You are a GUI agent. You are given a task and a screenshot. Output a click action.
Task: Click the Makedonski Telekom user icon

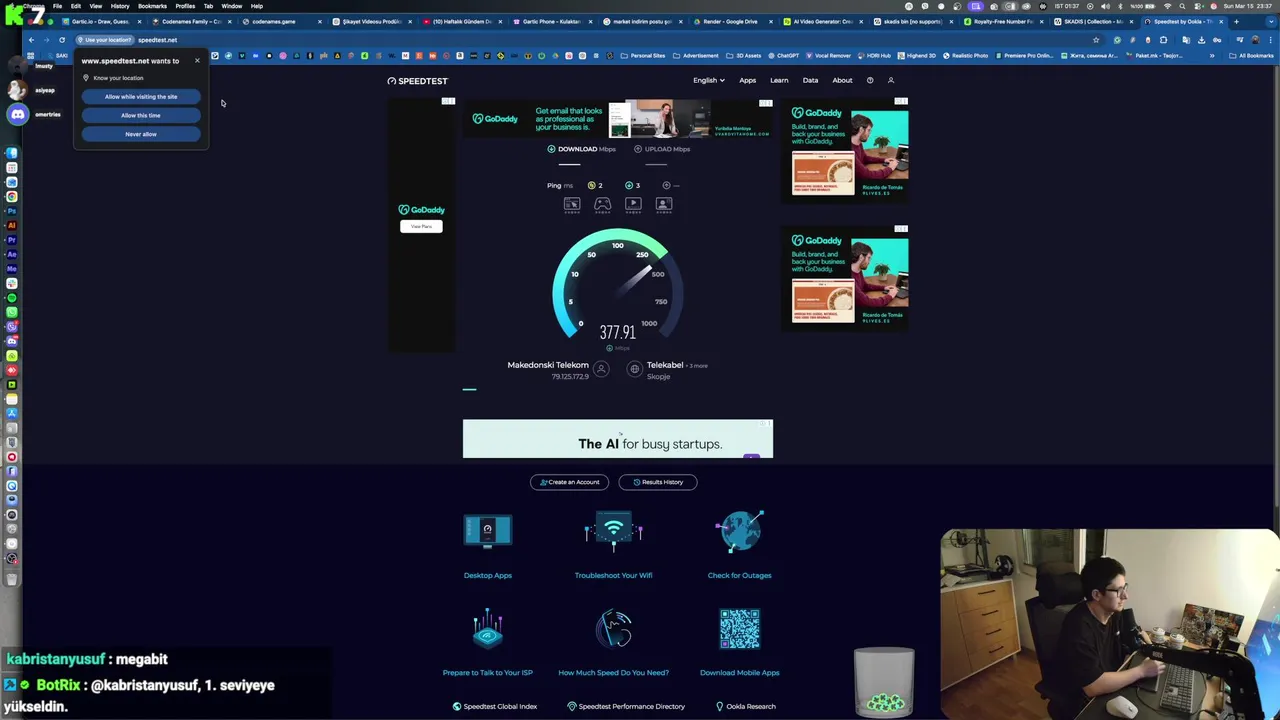pyautogui.click(x=601, y=369)
